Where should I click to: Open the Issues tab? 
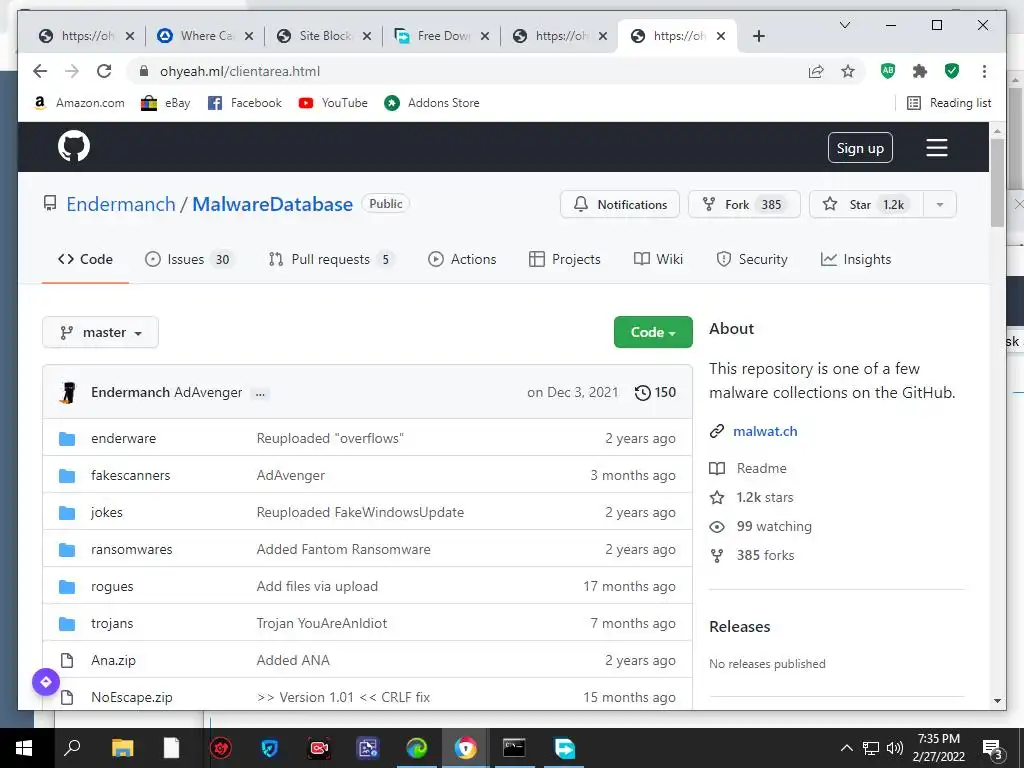189,259
